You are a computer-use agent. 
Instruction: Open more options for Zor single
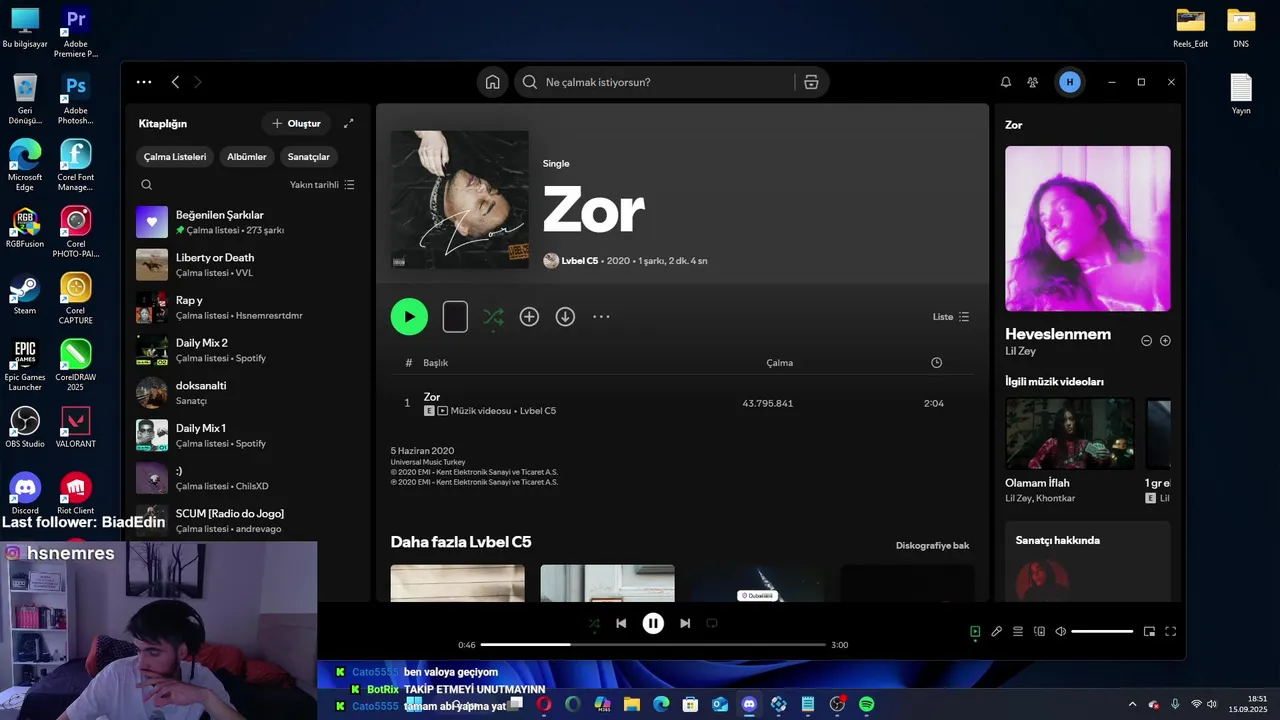(601, 317)
